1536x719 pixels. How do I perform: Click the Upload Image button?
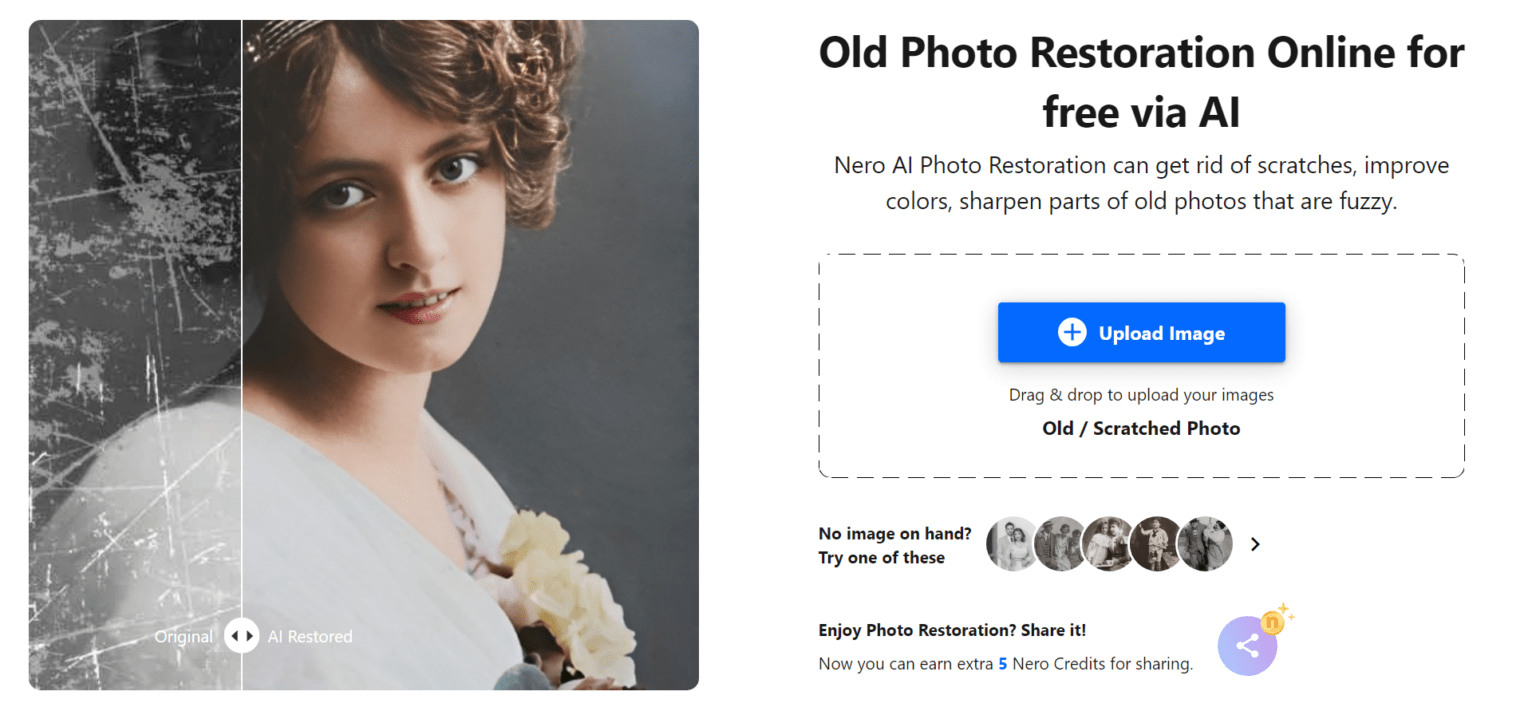(x=1140, y=332)
